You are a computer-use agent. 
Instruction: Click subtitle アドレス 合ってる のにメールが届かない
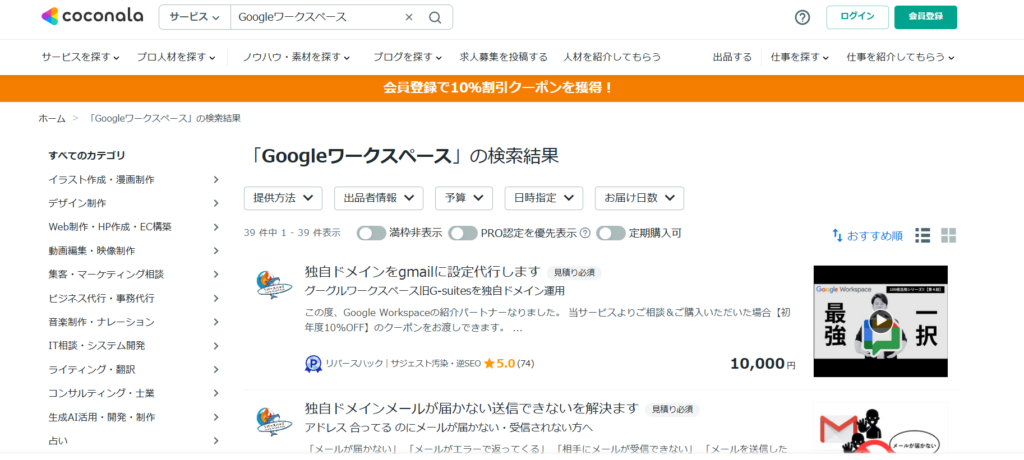449,427
